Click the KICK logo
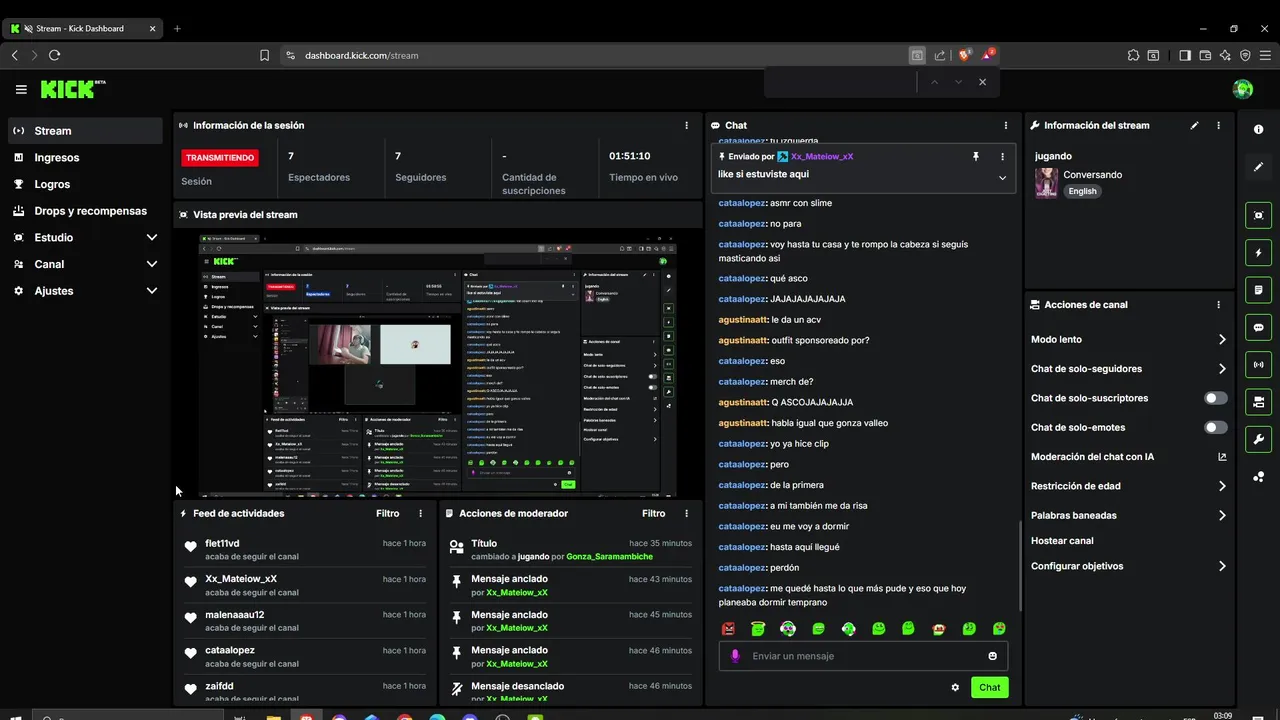Viewport: 1280px width, 720px height. pyautogui.click(x=73, y=89)
